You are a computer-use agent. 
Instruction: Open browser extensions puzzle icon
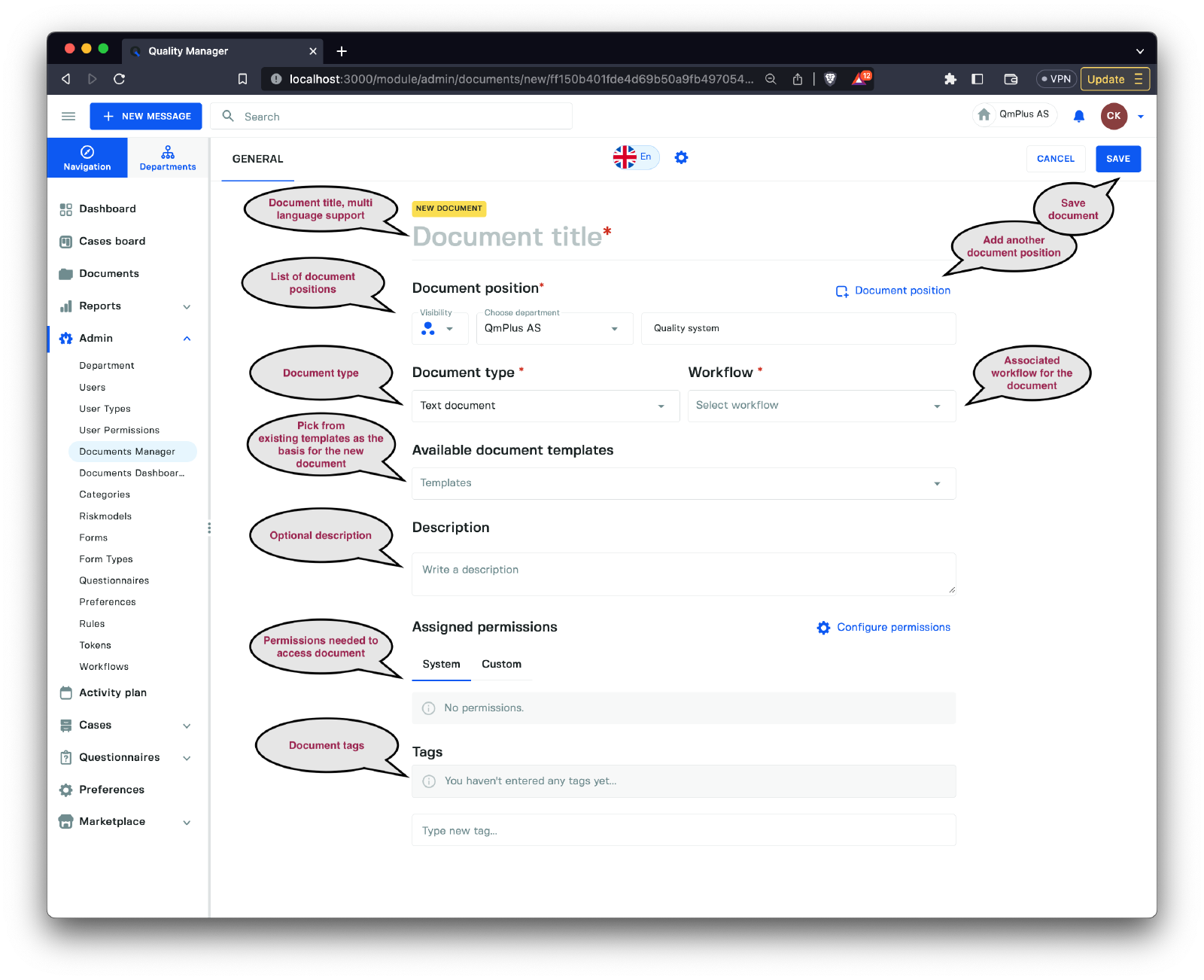(x=950, y=79)
